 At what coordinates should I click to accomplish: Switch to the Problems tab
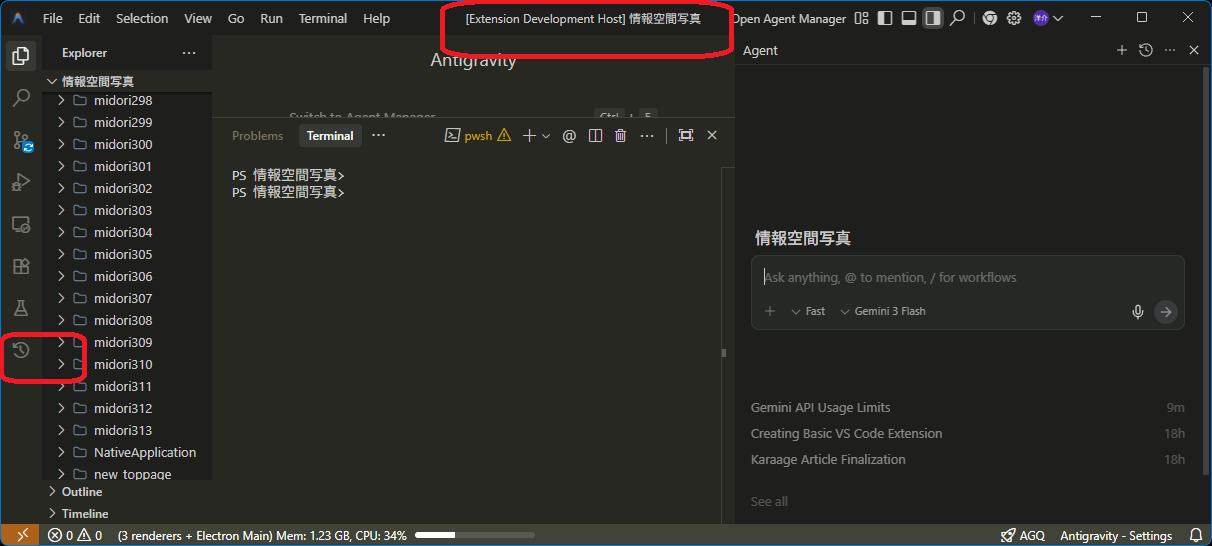[257, 136]
